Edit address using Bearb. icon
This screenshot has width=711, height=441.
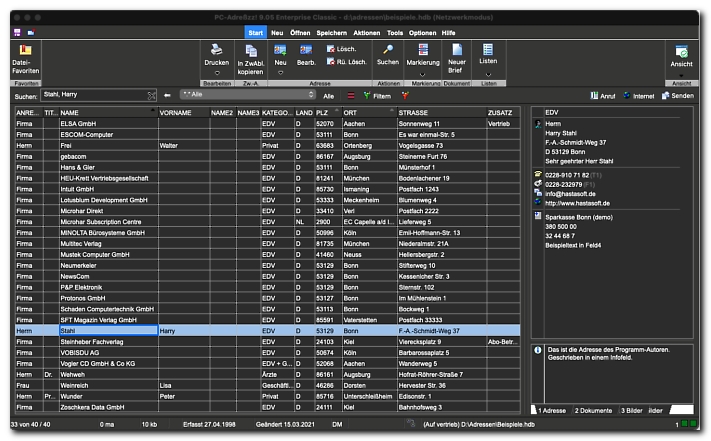[306, 50]
